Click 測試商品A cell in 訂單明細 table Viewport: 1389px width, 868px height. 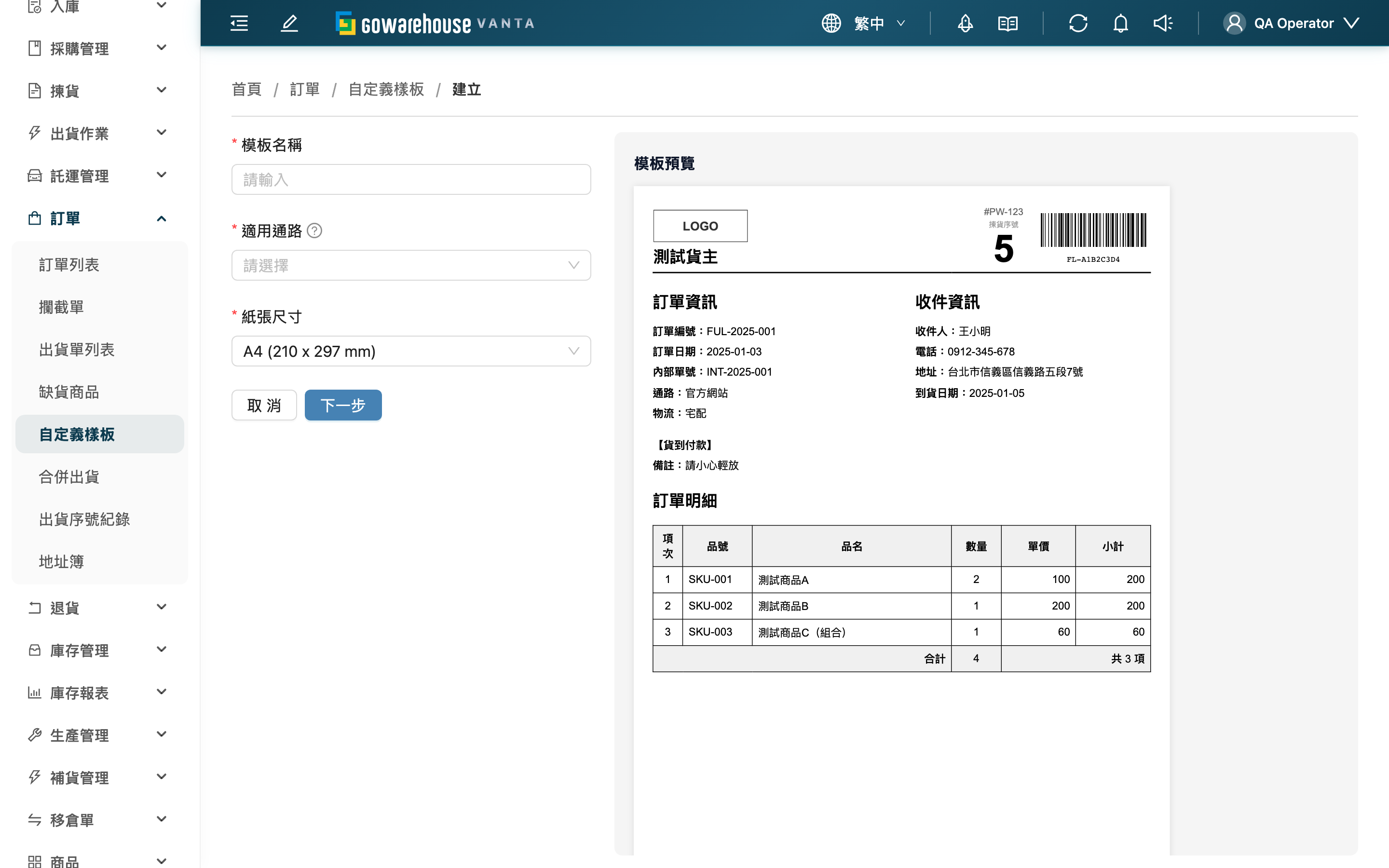click(x=852, y=580)
